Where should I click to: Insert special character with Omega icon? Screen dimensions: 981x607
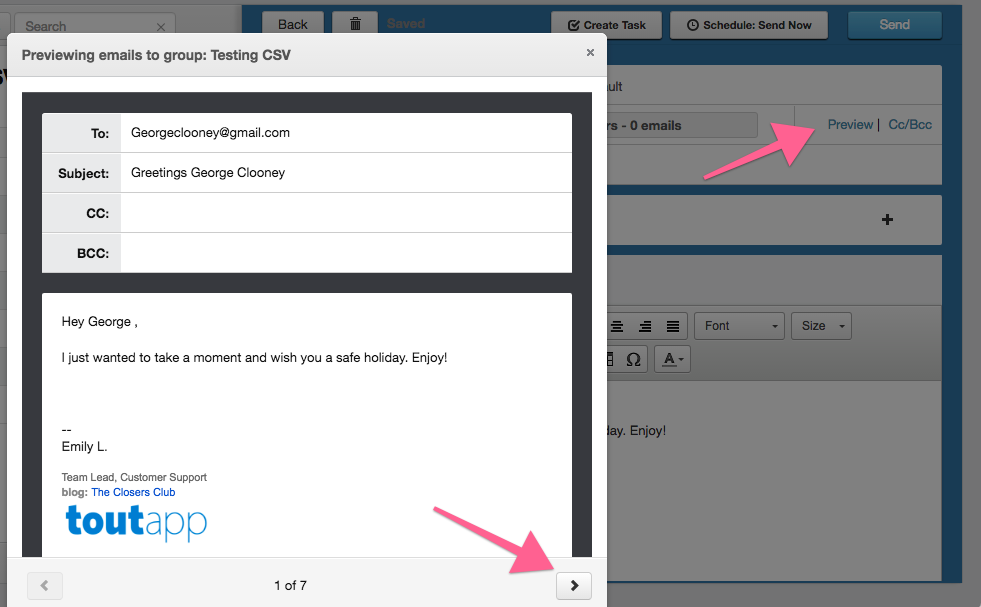point(633,359)
